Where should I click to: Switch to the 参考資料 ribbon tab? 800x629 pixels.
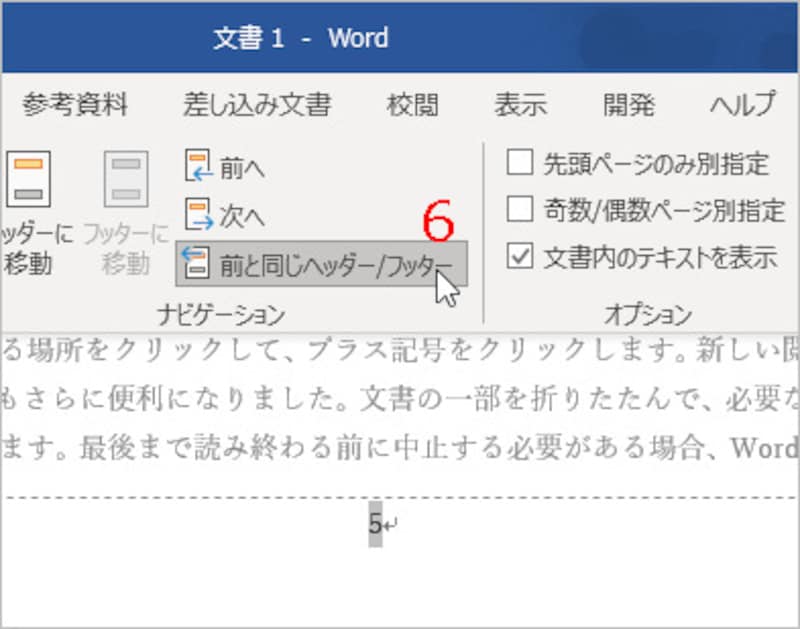(x=74, y=105)
